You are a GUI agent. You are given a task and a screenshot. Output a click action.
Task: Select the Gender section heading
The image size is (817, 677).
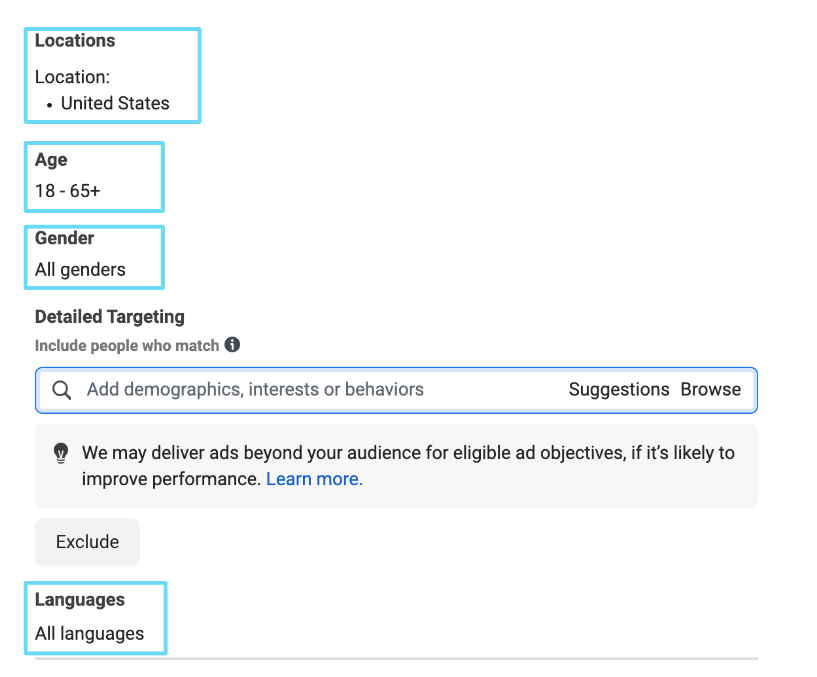point(64,238)
